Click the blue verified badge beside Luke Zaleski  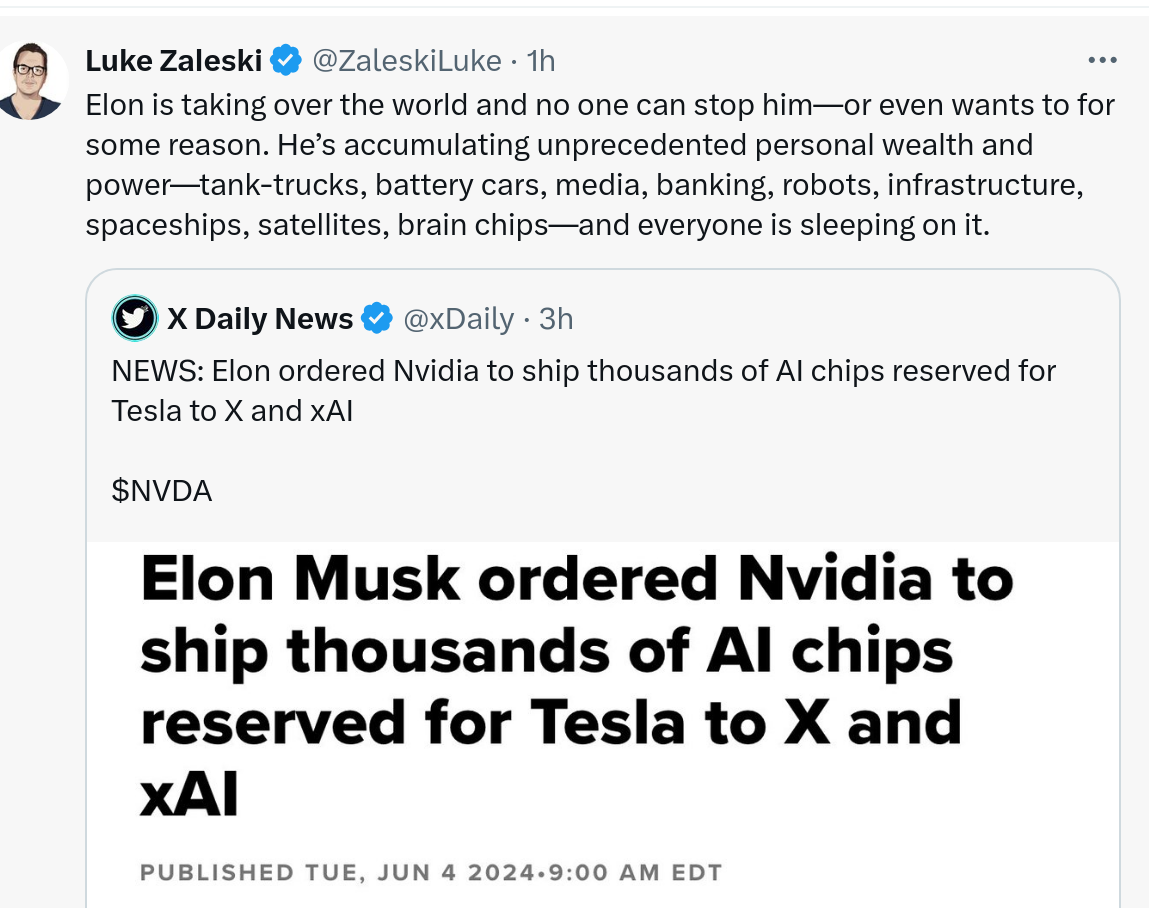click(286, 60)
